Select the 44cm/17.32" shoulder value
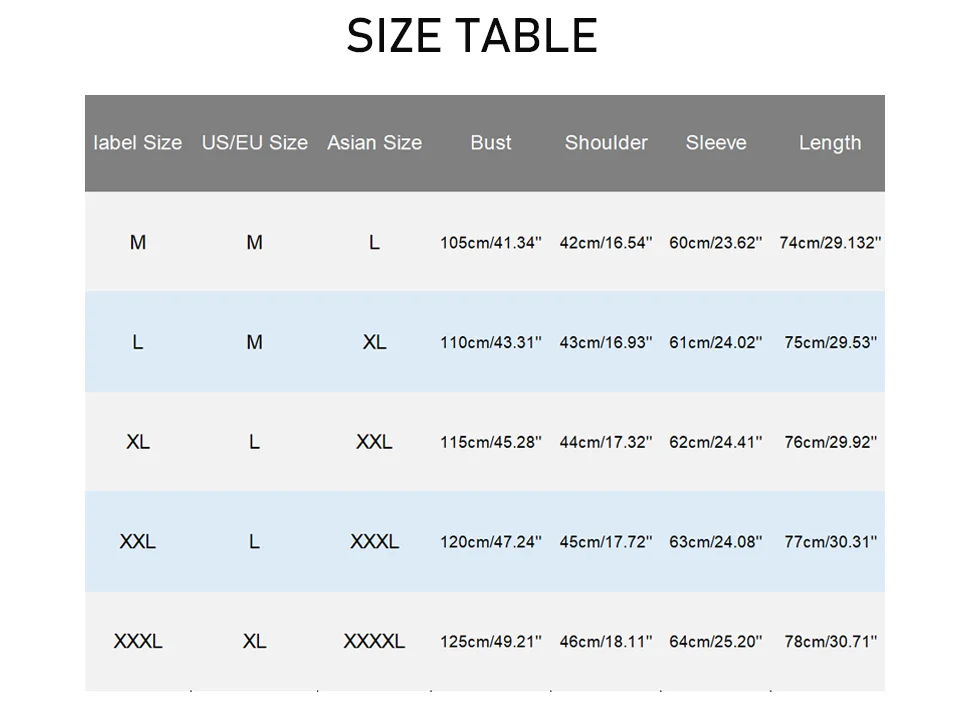The image size is (963, 725). pos(606,442)
